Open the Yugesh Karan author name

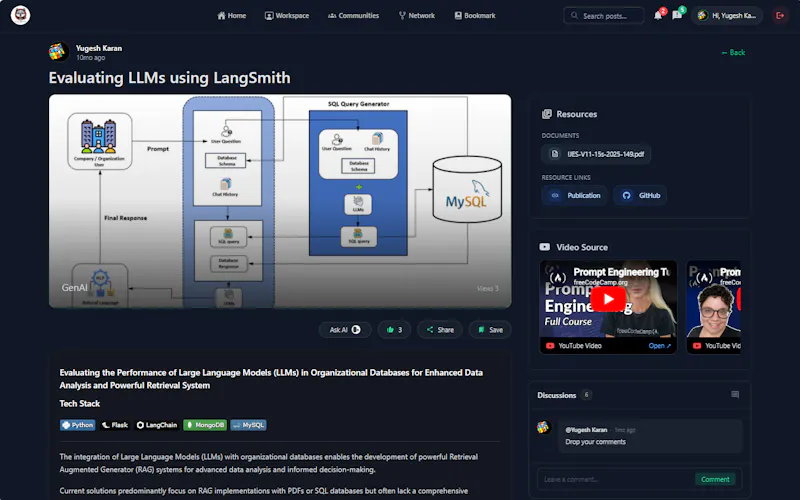99,48
